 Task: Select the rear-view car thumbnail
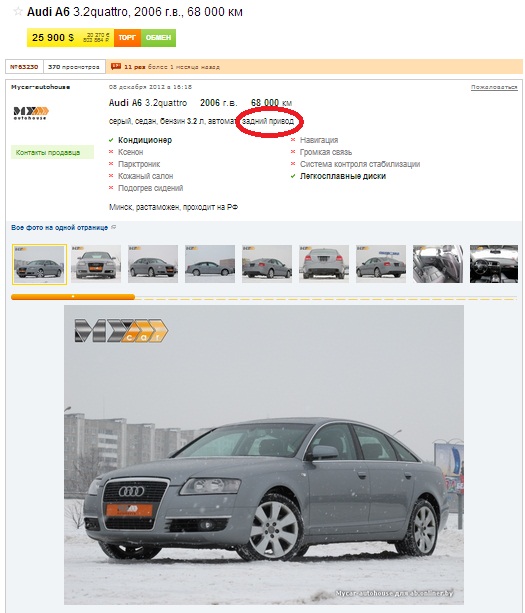click(x=324, y=264)
